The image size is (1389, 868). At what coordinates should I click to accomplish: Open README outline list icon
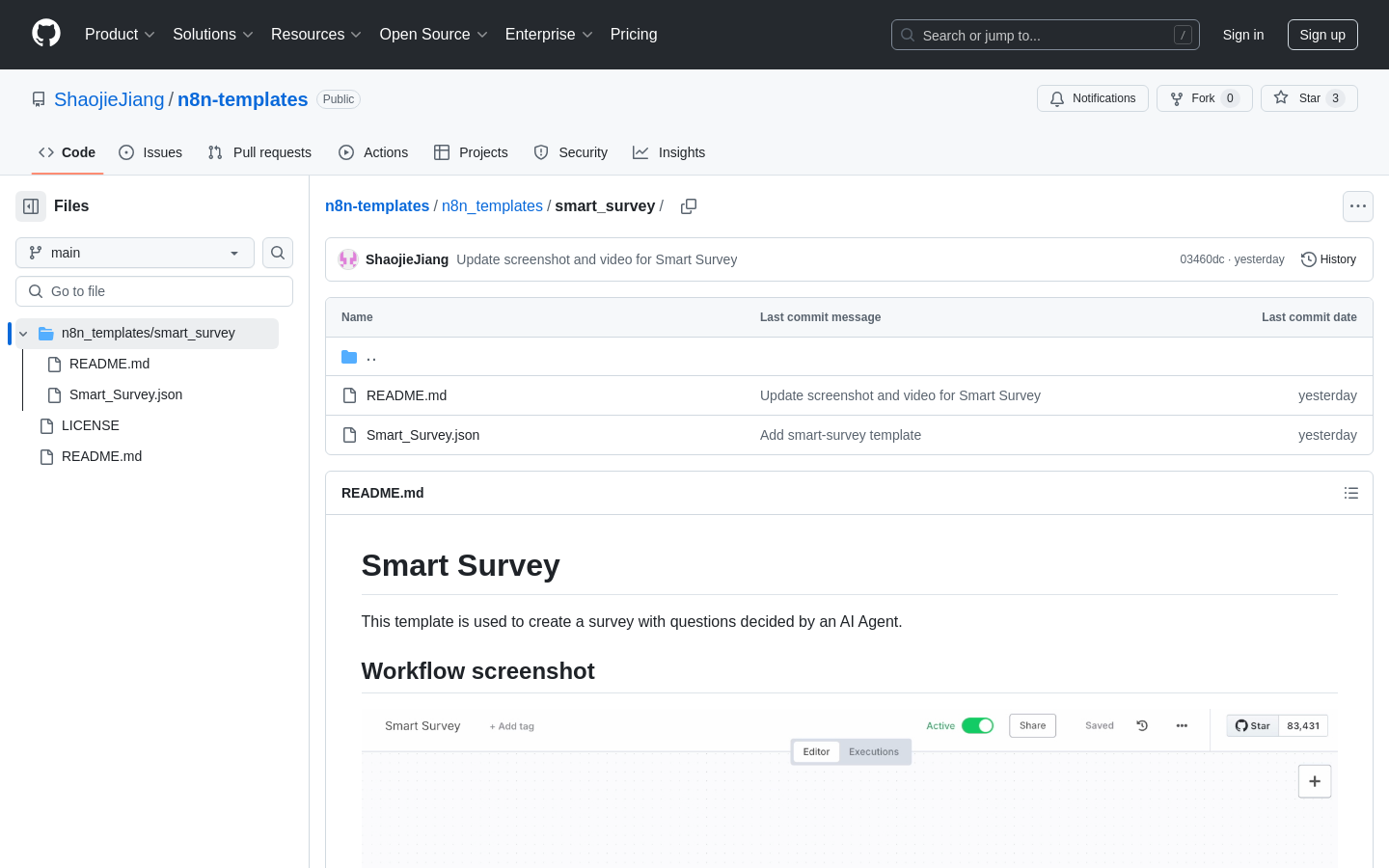(1351, 493)
